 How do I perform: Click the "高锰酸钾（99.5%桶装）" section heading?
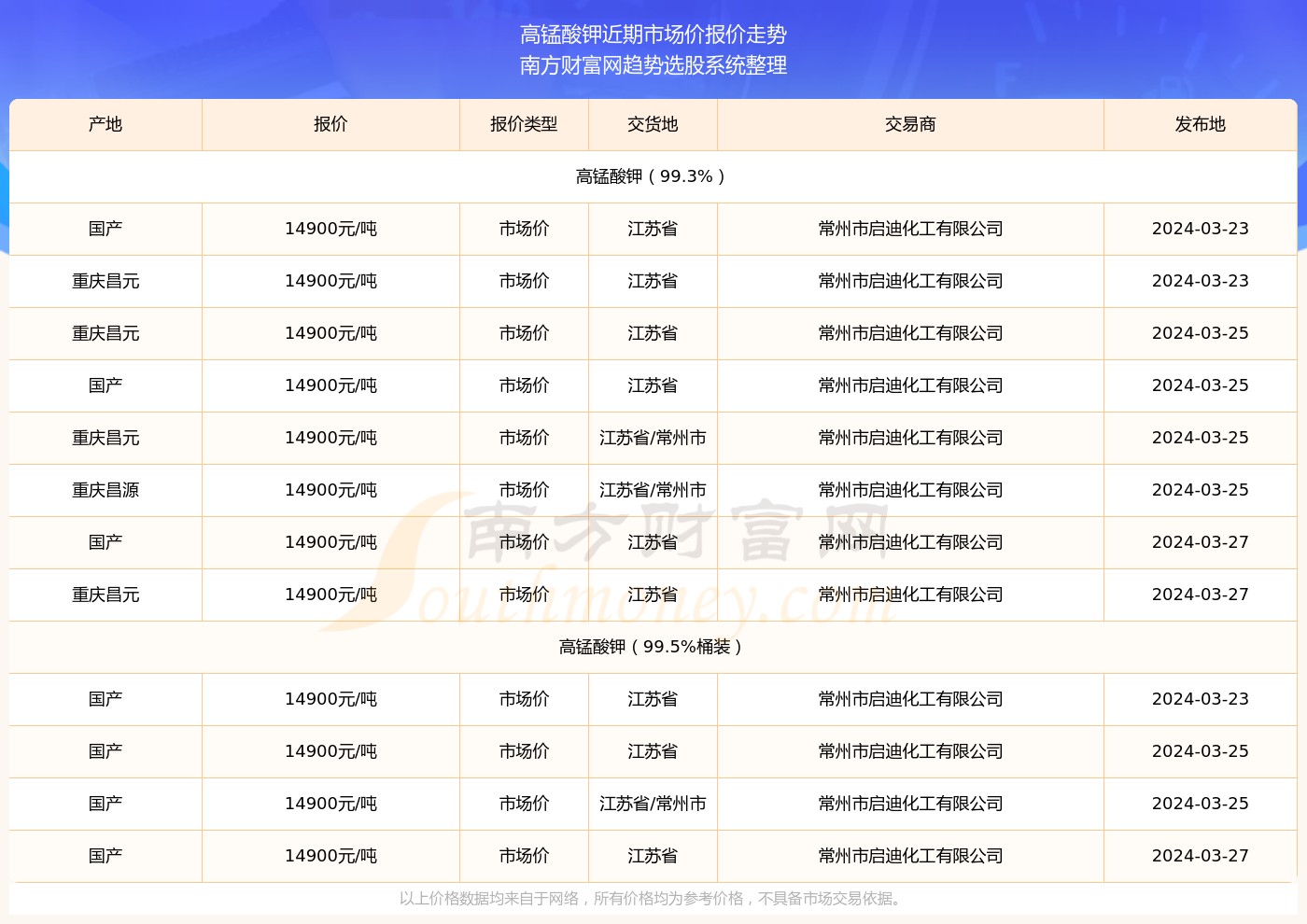(653, 647)
